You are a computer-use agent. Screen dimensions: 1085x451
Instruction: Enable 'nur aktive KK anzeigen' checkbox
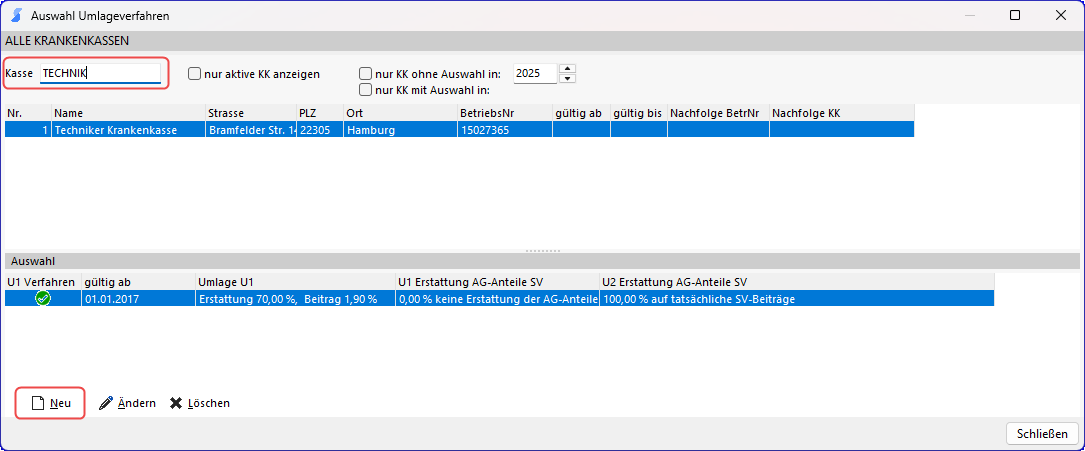tap(194, 73)
